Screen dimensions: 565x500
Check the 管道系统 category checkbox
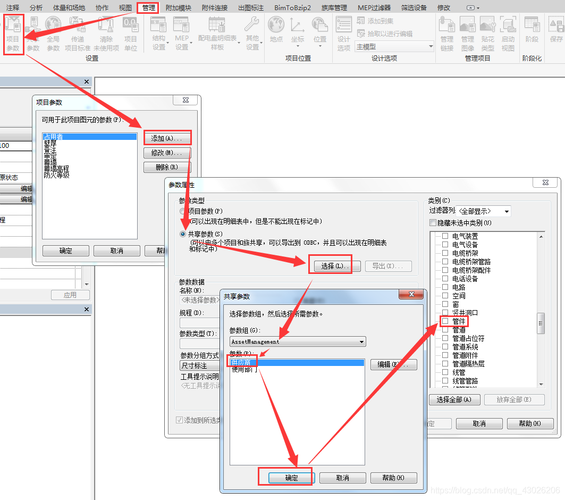[445, 347]
